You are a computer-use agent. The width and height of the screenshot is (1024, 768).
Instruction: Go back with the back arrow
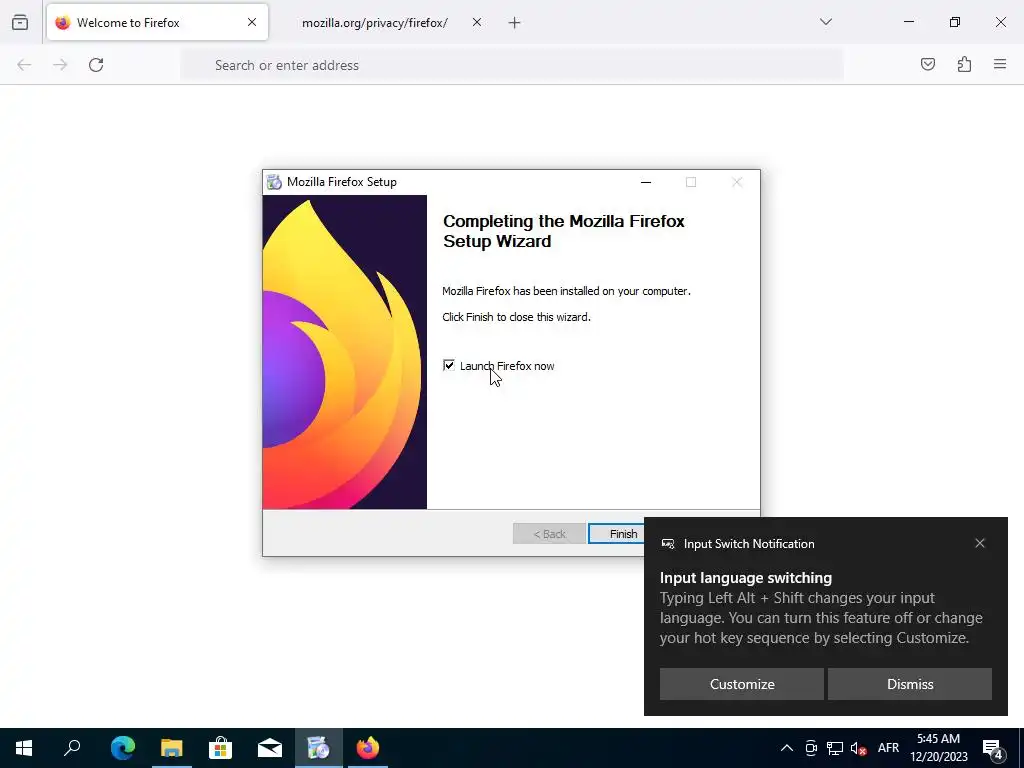24,65
